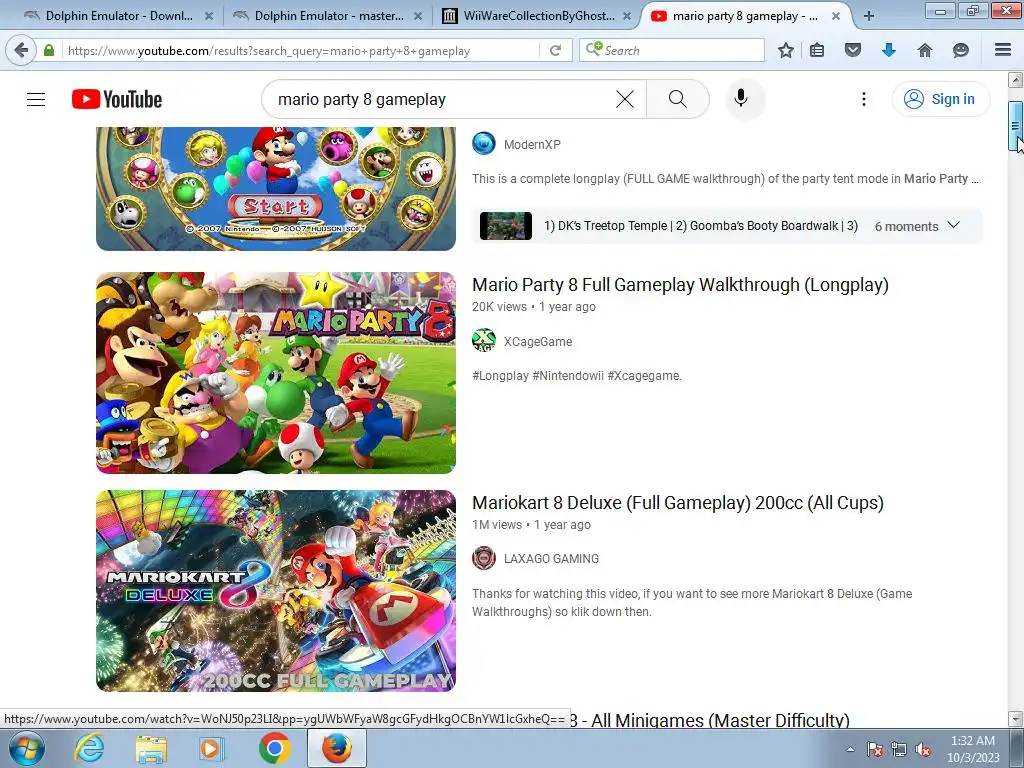The width and height of the screenshot is (1024, 768).
Task: Open LAXAGO GAMING channel link
Action: (551, 559)
